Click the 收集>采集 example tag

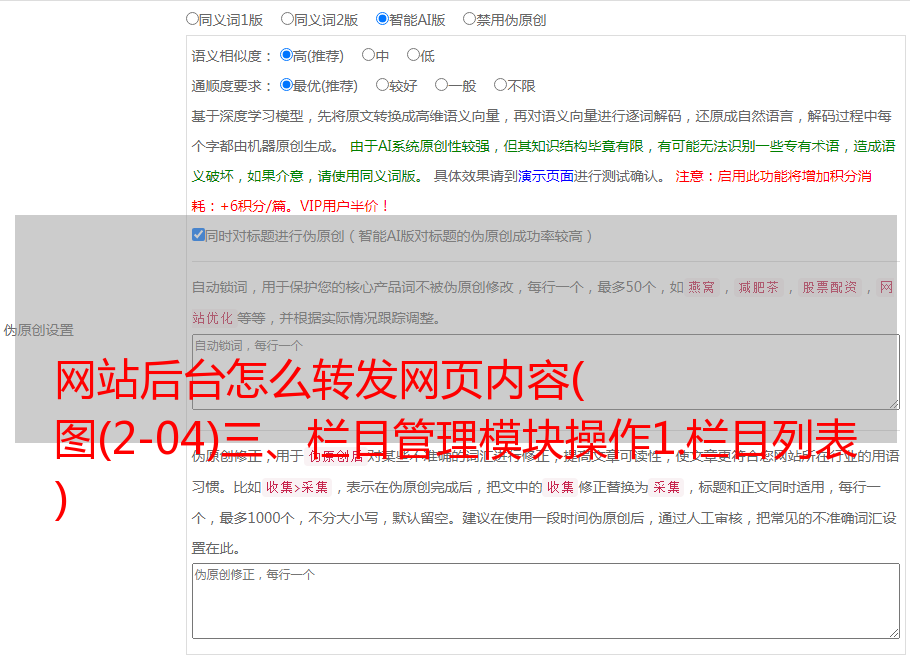tap(297, 487)
